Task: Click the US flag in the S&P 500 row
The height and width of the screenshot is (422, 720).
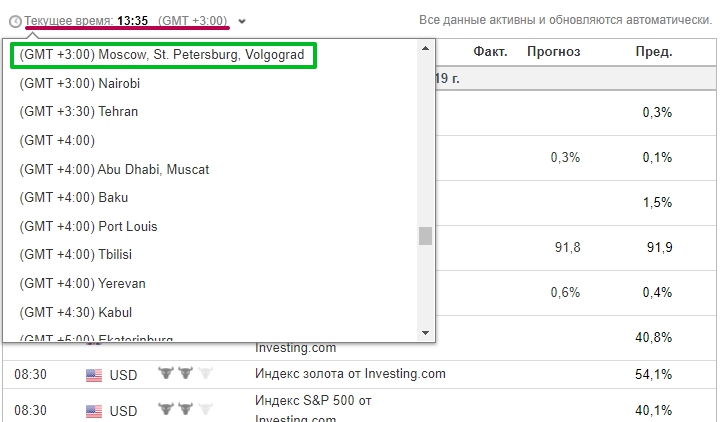Action: [94, 411]
